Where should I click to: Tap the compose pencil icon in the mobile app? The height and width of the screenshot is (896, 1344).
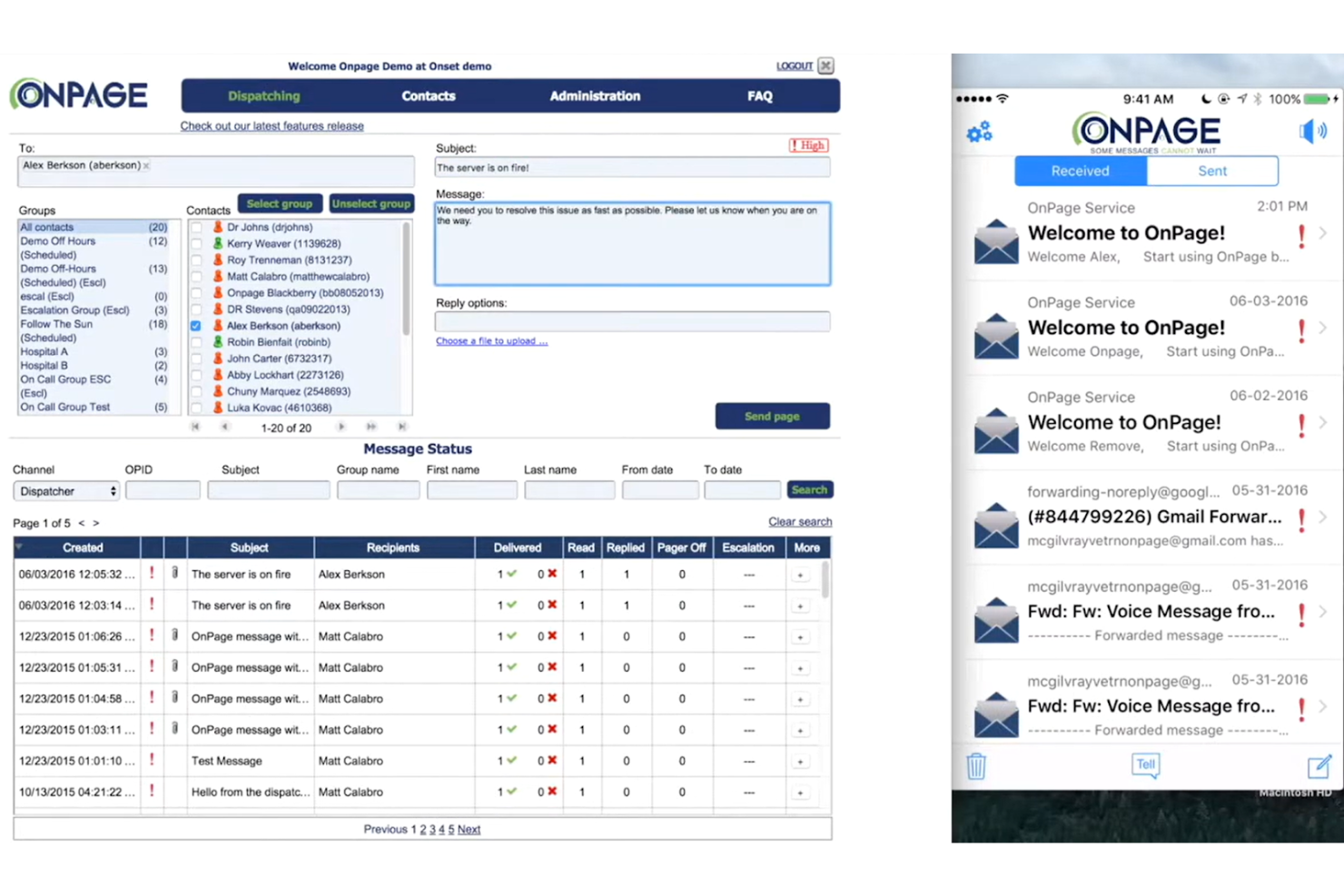pos(1321,765)
